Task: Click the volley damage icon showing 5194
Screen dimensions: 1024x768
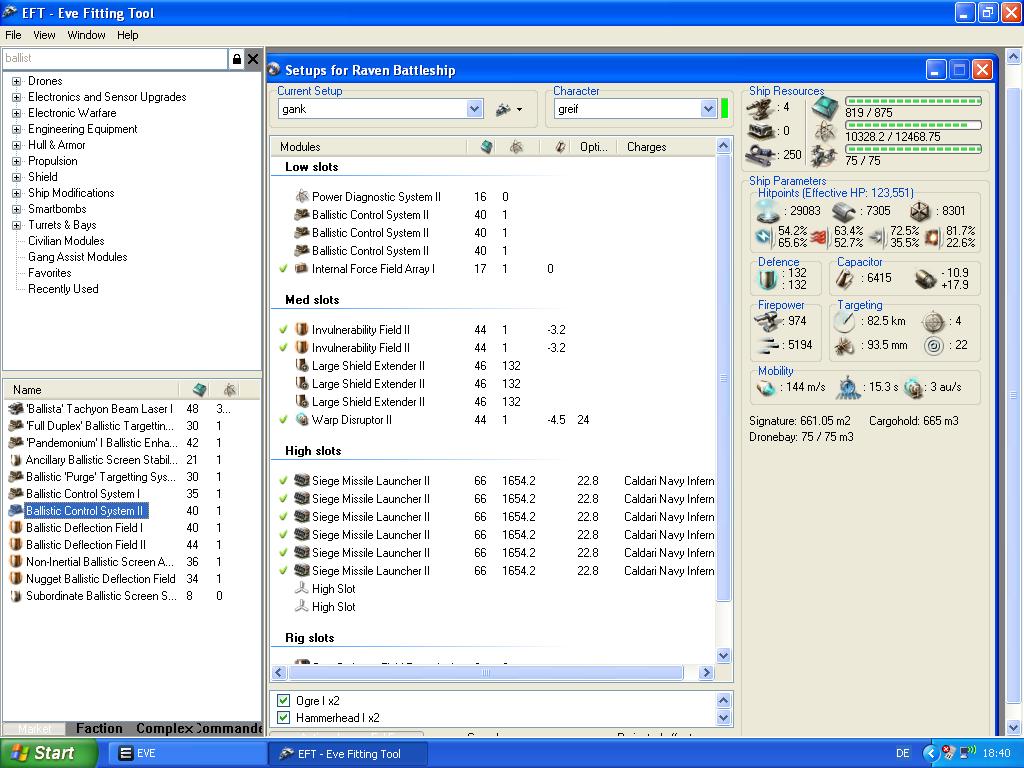Action: (768, 345)
